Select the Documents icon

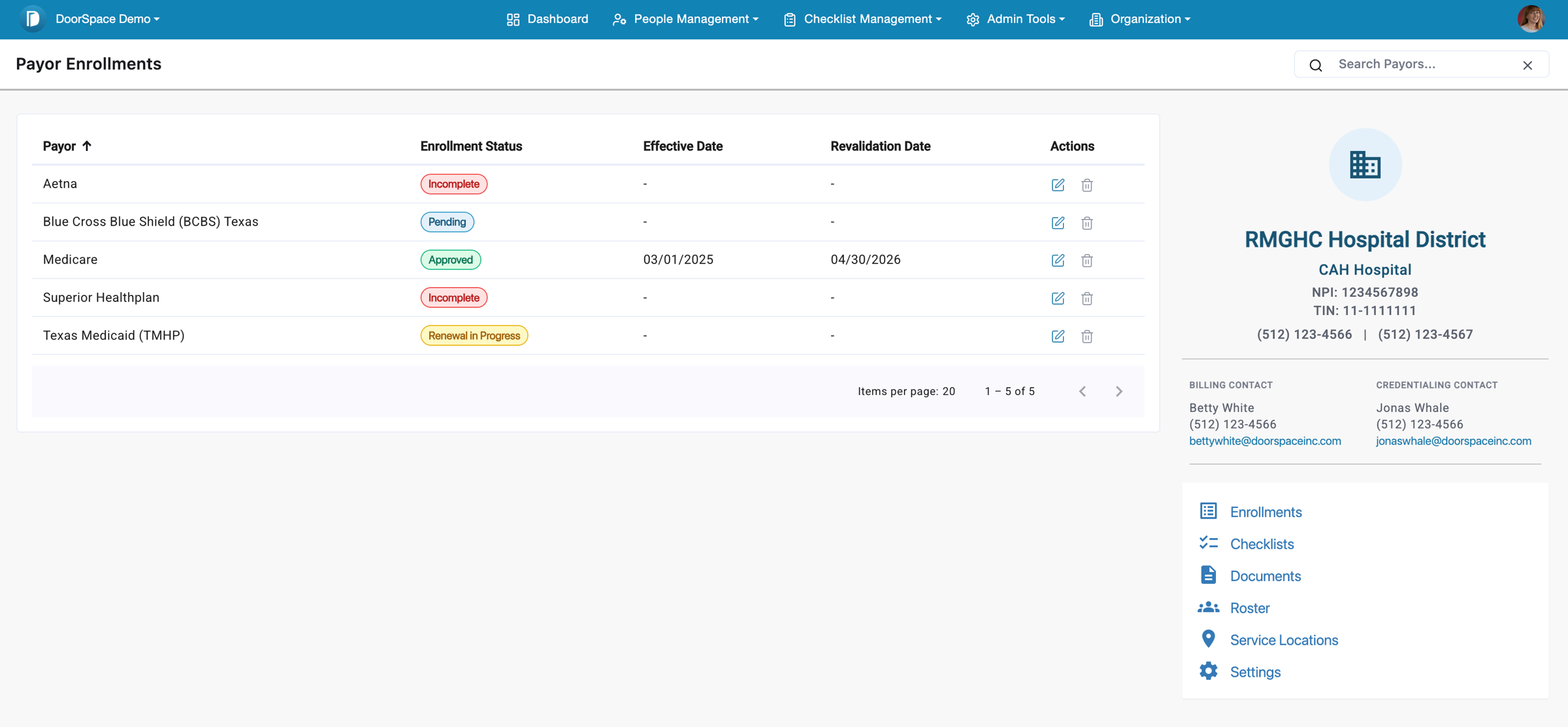point(1209,575)
